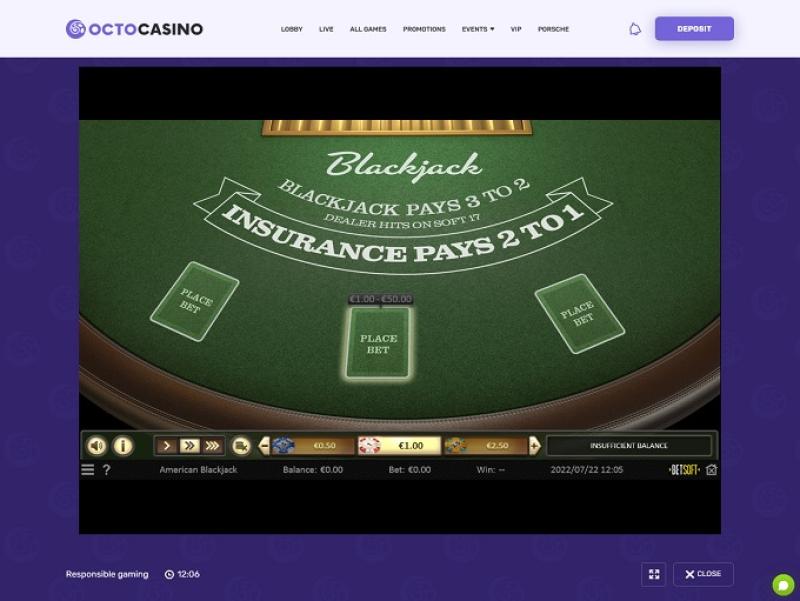
Task: Expand the Events dropdown menu
Action: coord(478,29)
